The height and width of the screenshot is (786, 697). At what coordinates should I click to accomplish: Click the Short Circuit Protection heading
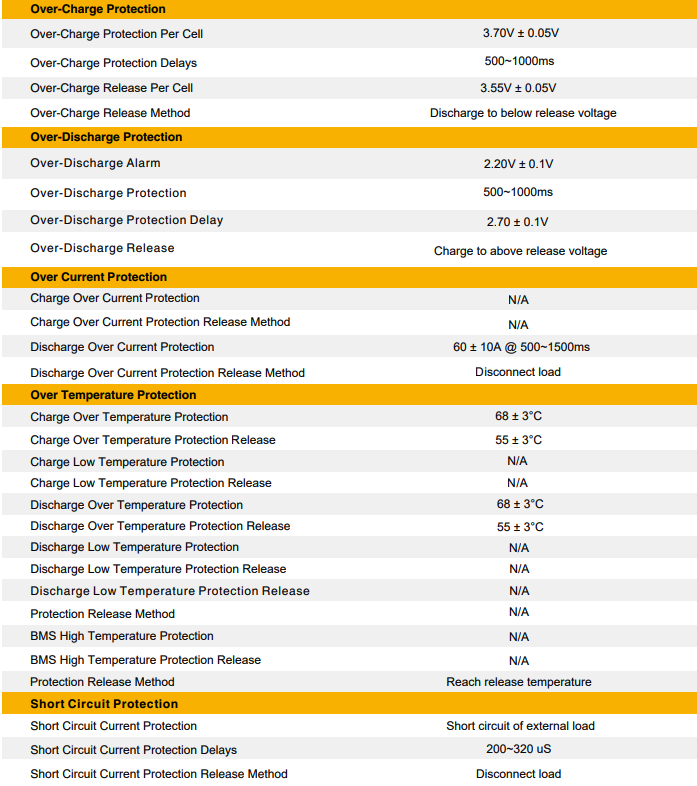(x=104, y=704)
